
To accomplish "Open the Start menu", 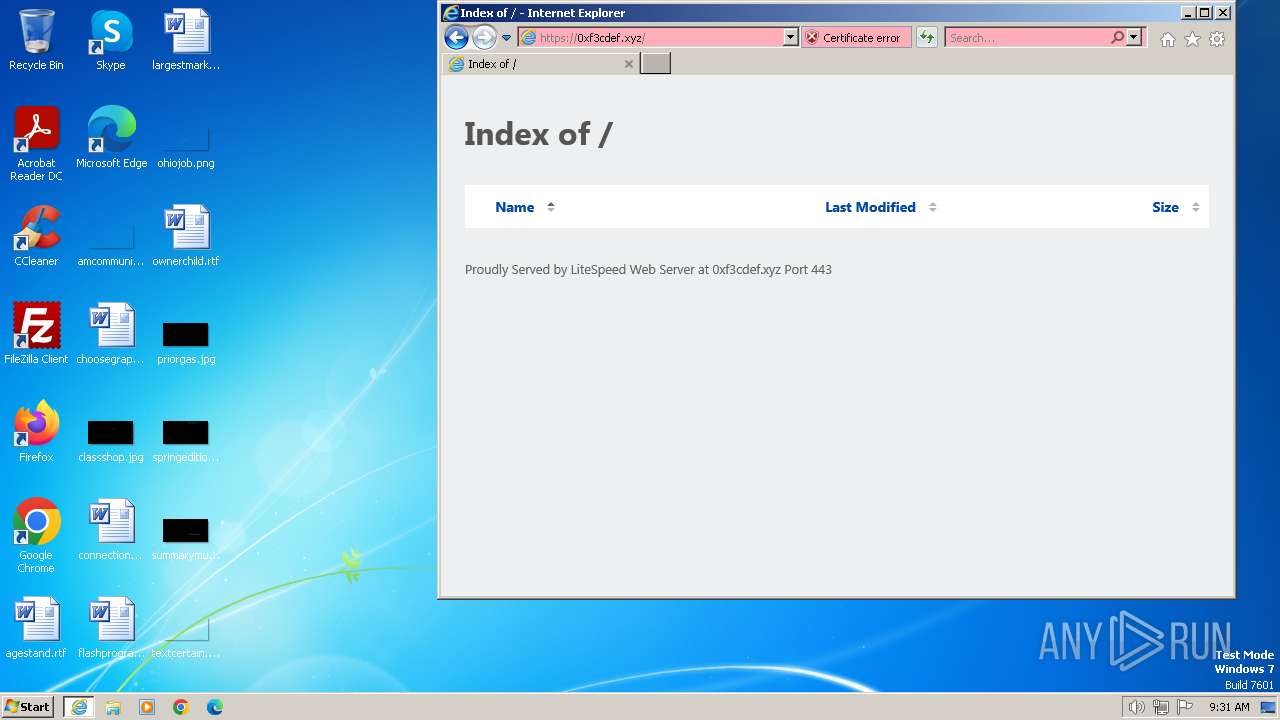I will [28, 707].
